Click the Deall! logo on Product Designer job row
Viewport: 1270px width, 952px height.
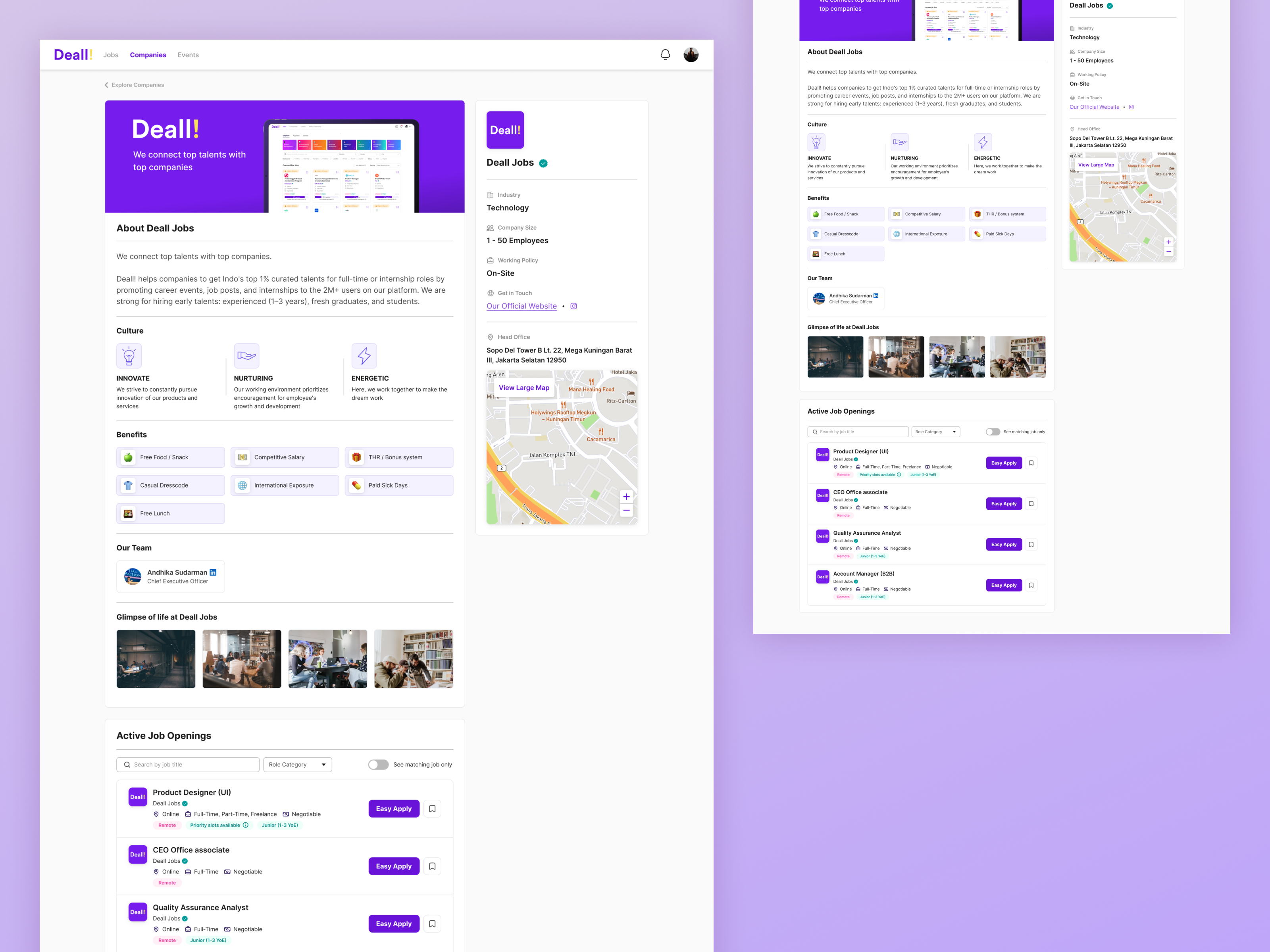[x=138, y=797]
